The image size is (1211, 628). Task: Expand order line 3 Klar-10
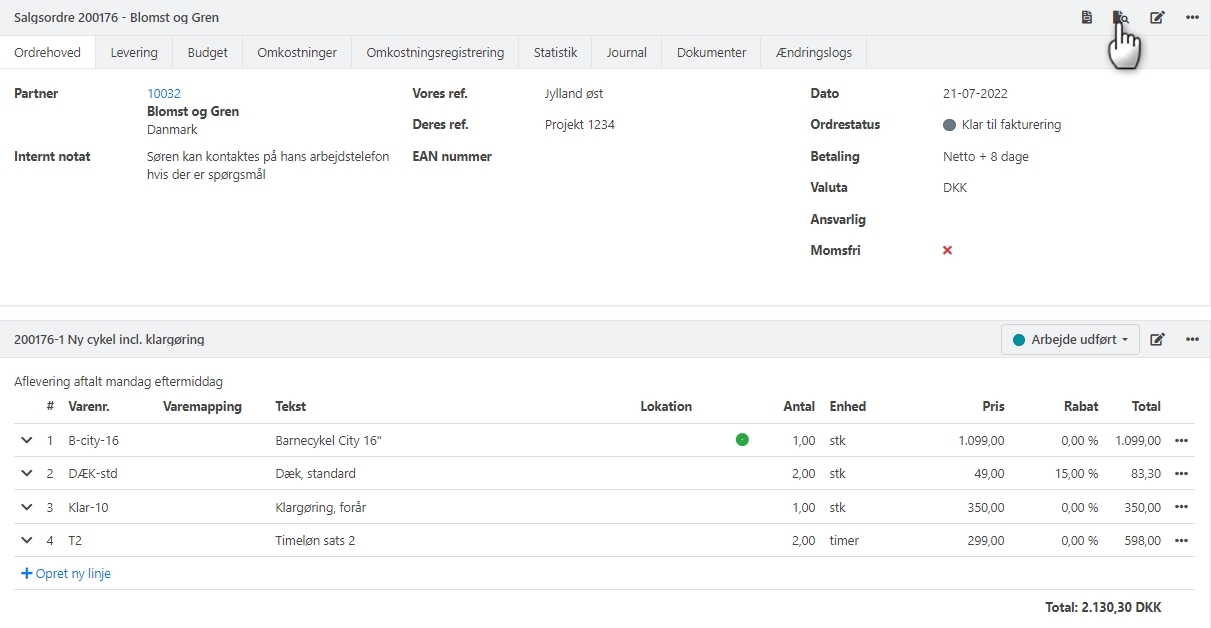point(26,508)
